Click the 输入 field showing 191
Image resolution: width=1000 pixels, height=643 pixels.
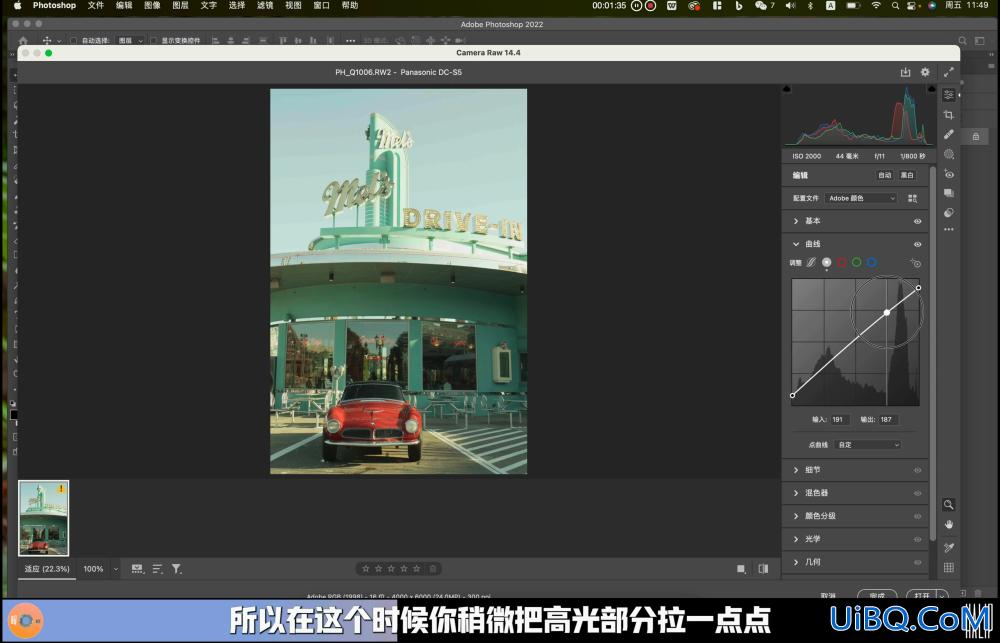[839, 420]
